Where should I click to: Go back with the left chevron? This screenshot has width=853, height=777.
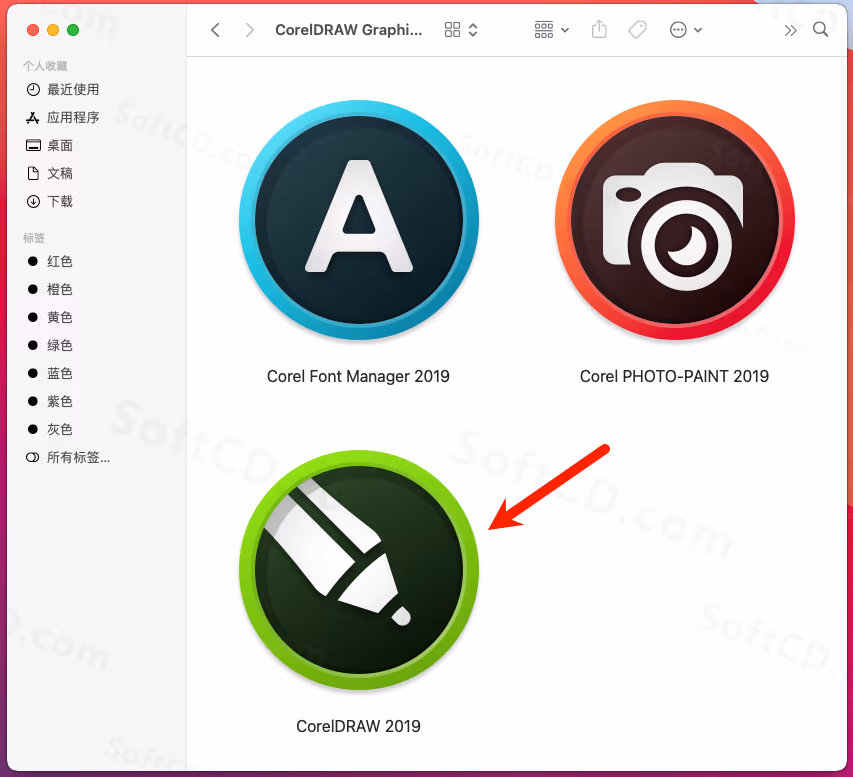tap(215, 30)
